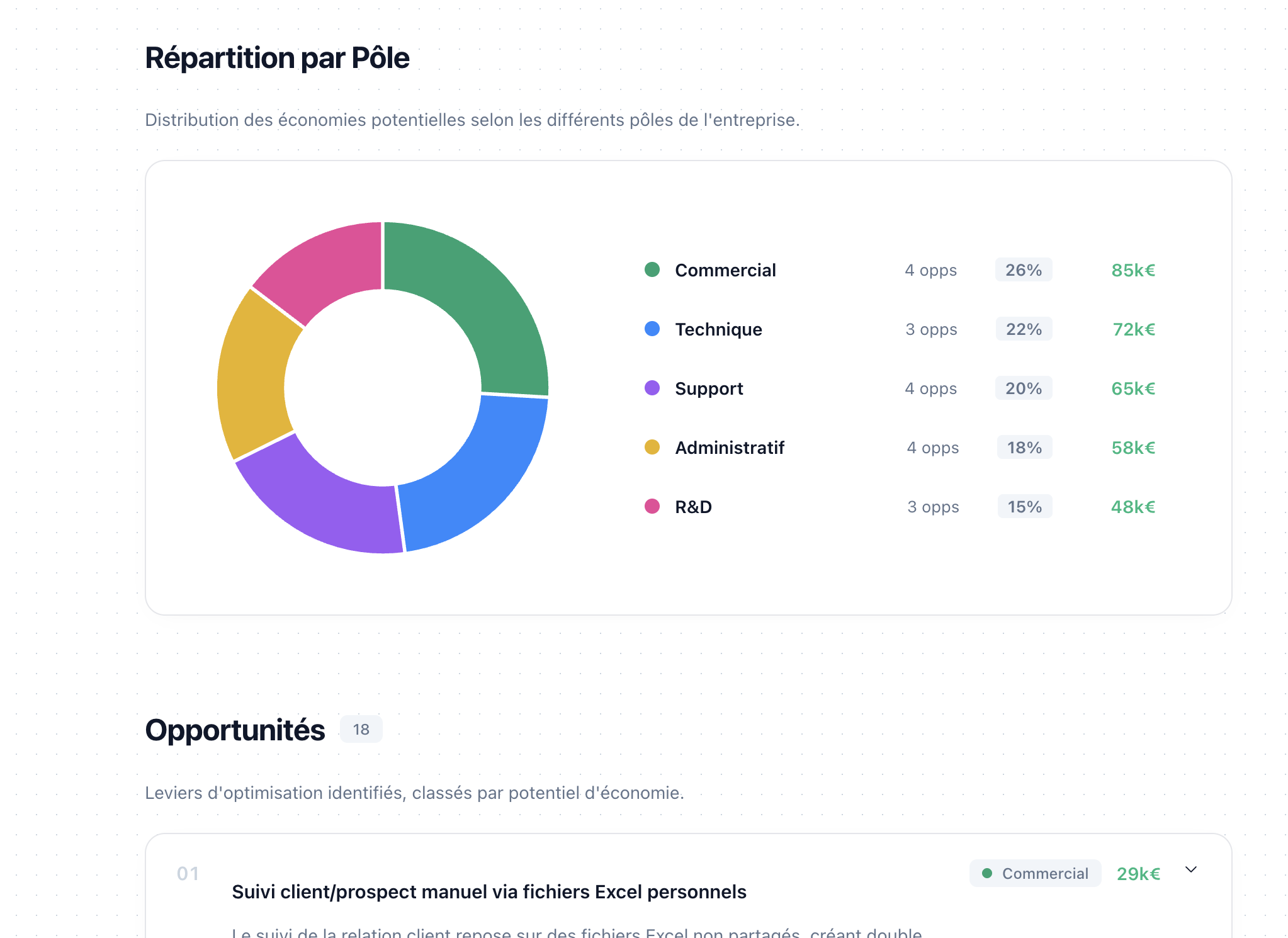The width and height of the screenshot is (1288, 938).
Task: Click the blue Technique legend dot
Action: click(652, 329)
